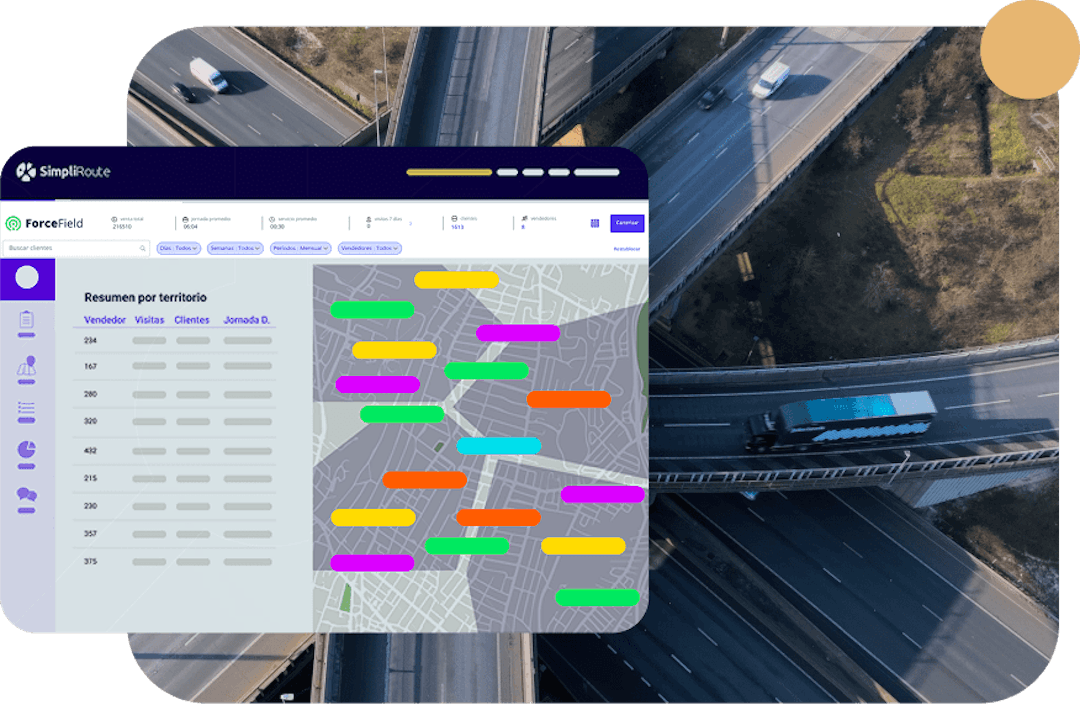Open the pie chart sidebar icon

click(x=26, y=450)
